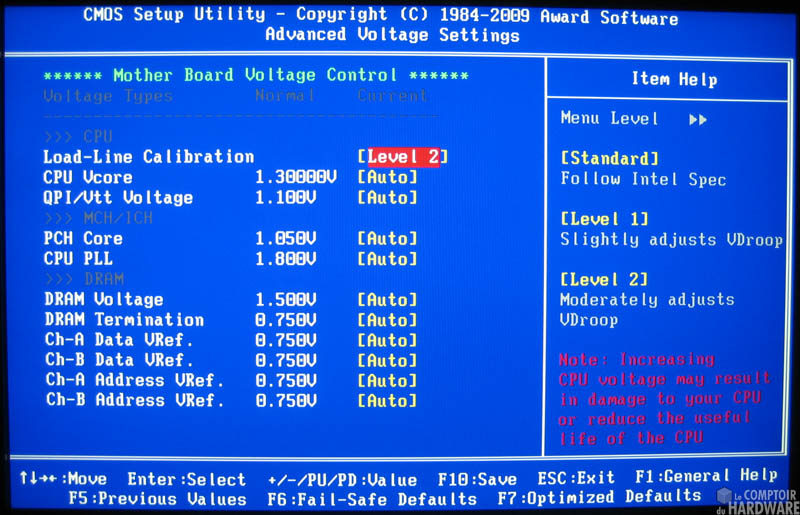Select the DRAM Termination Auto value
The image size is (800, 515).
click(x=387, y=320)
